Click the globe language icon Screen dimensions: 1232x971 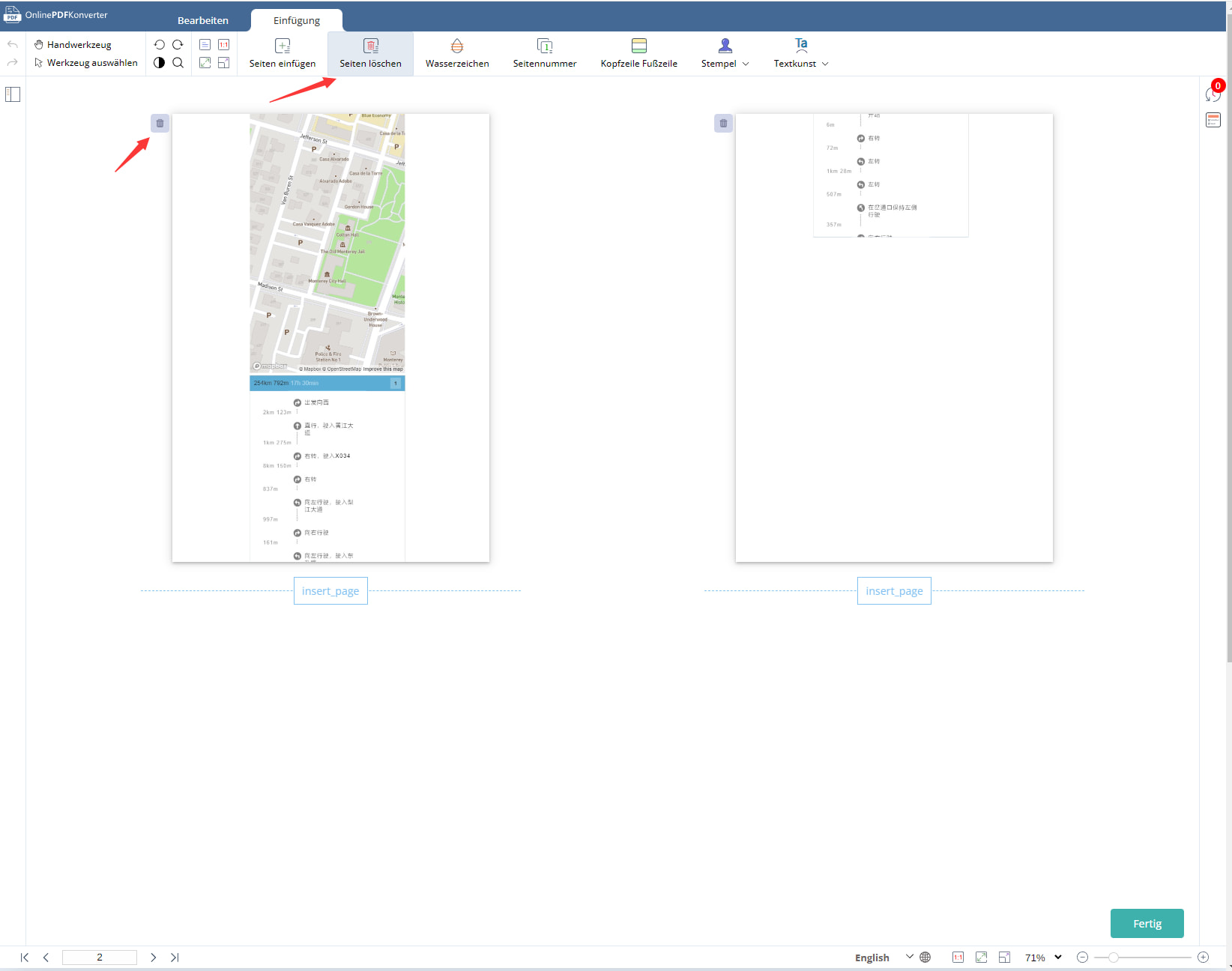(925, 957)
